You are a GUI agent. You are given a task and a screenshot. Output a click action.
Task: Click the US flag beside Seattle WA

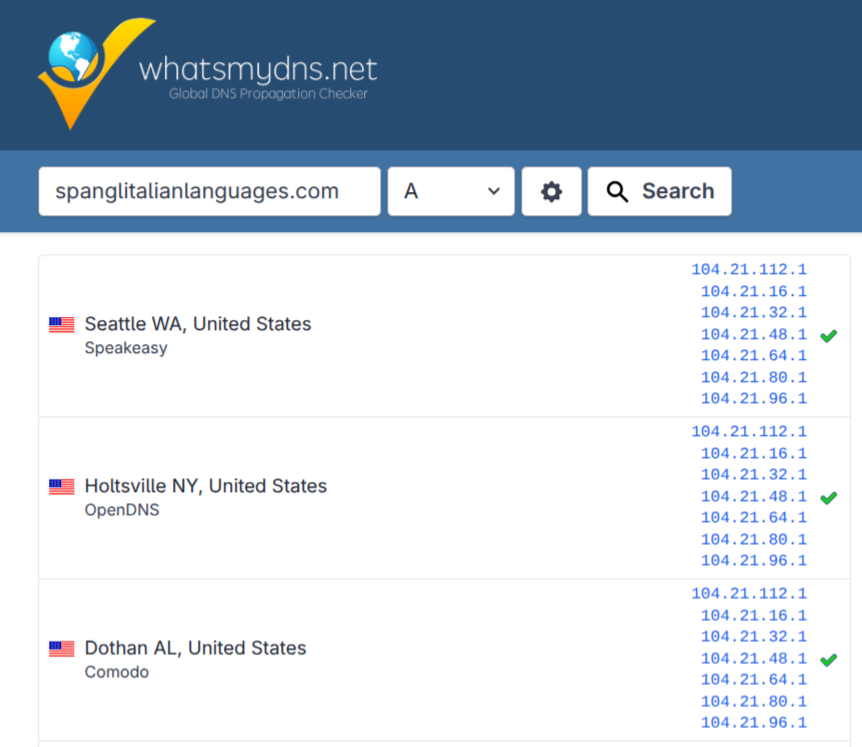62,324
